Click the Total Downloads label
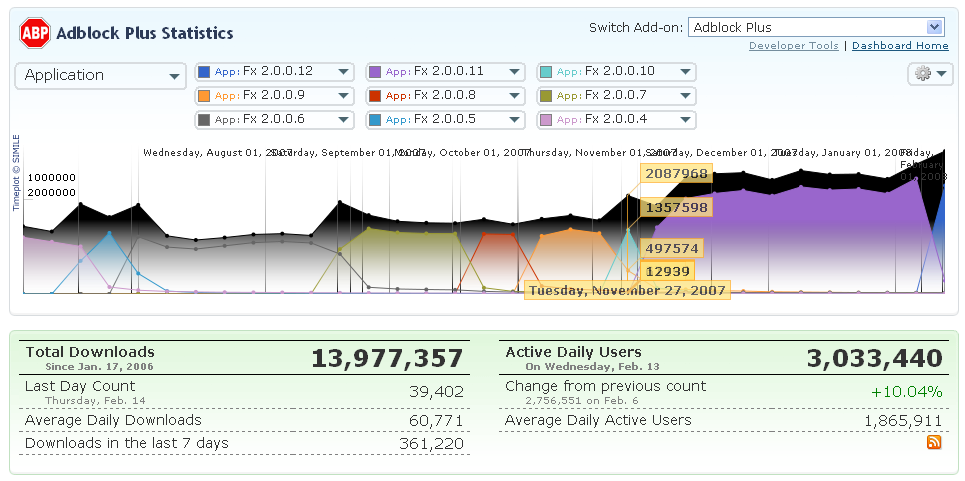 [x=90, y=352]
